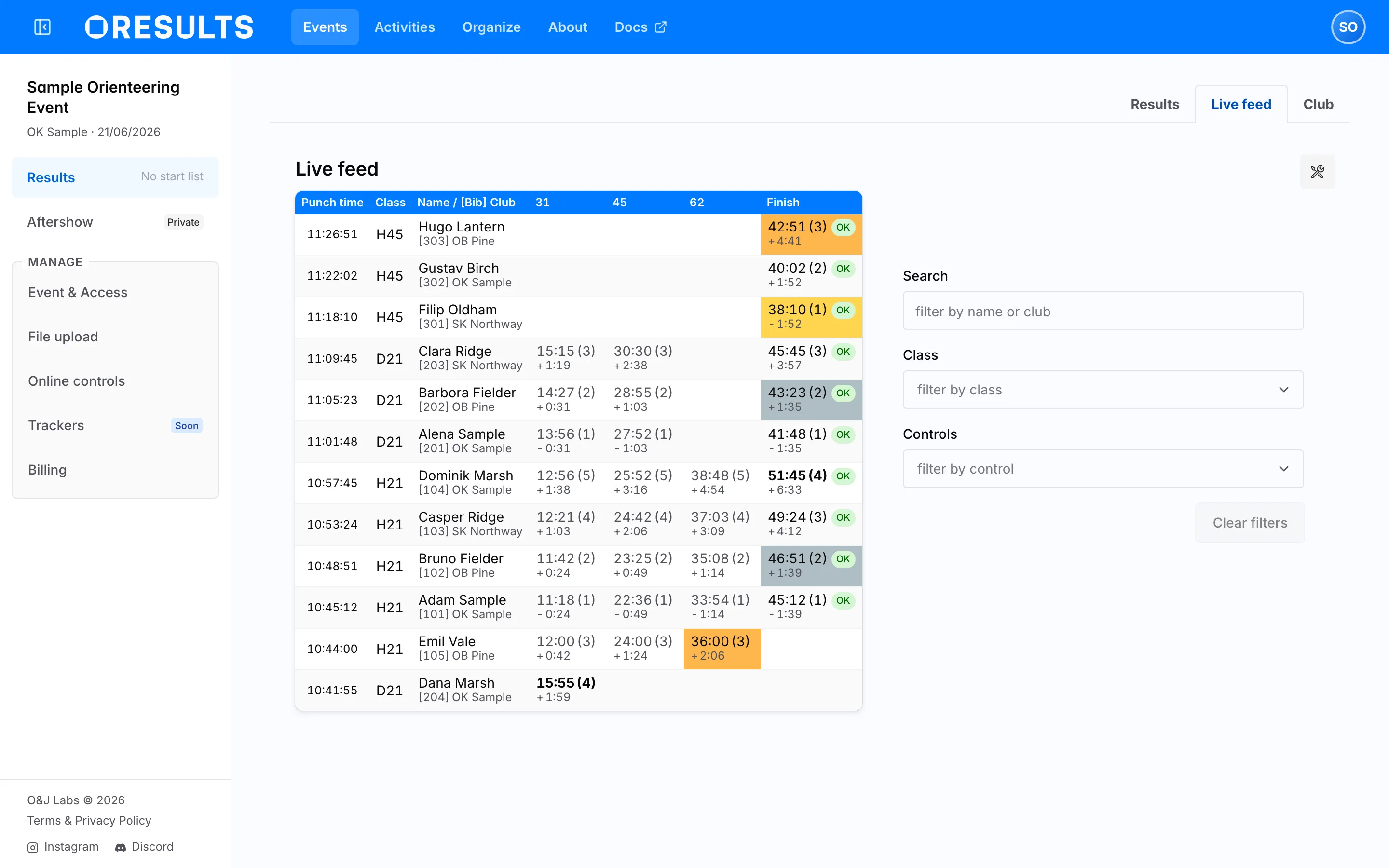Open Aftershow in the sidebar
The image size is (1389, 868).
[115, 222]
